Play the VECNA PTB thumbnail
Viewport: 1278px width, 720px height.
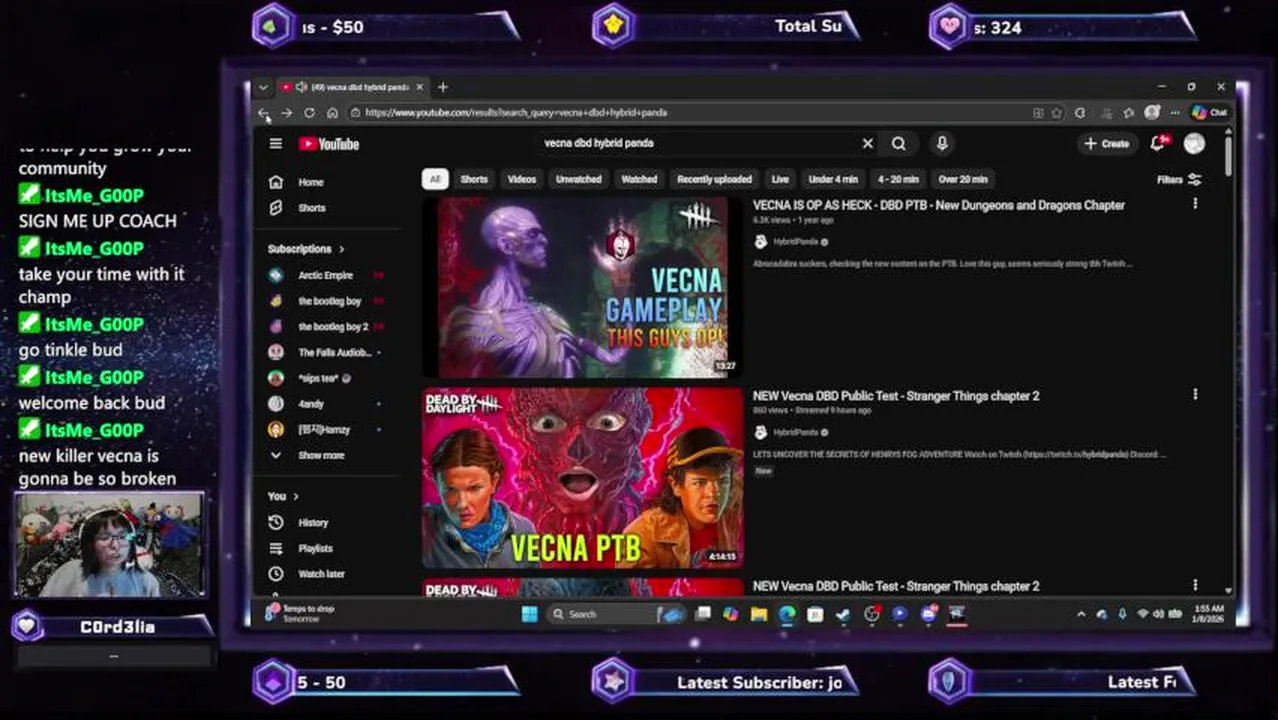point(583,478)
